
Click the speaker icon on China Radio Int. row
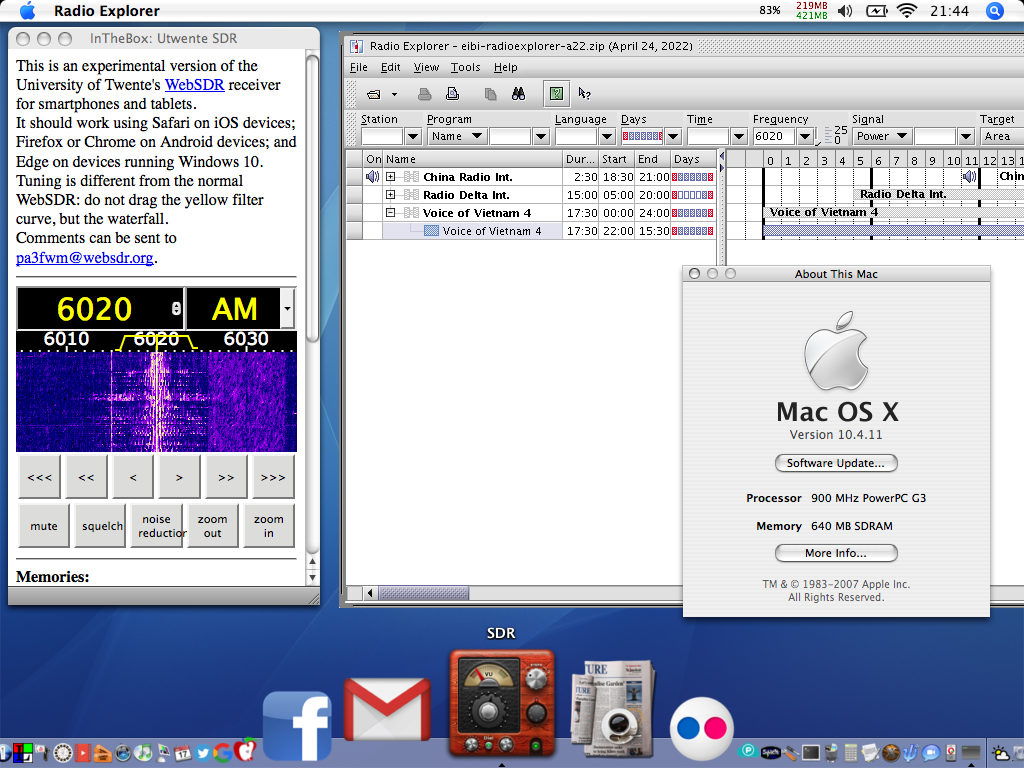[372, 177]
